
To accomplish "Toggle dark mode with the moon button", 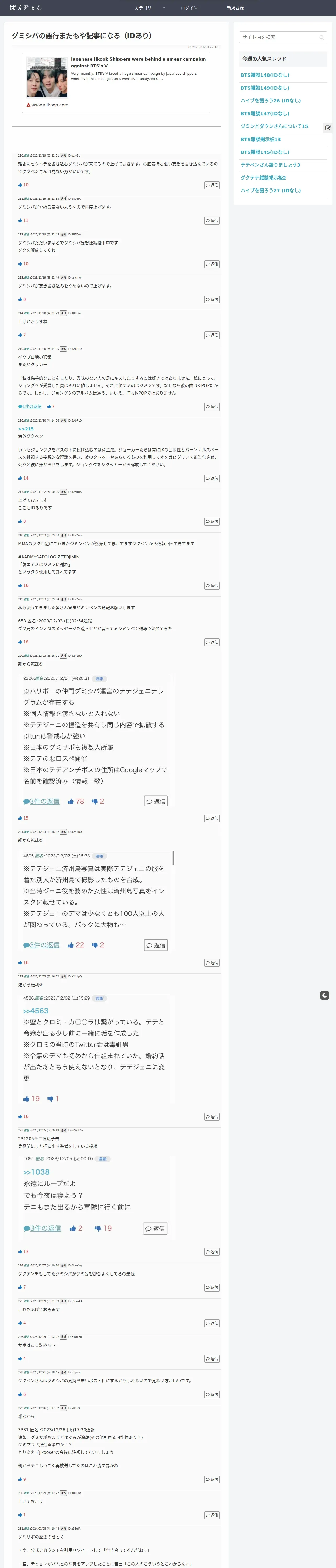I will pos(324,995).
